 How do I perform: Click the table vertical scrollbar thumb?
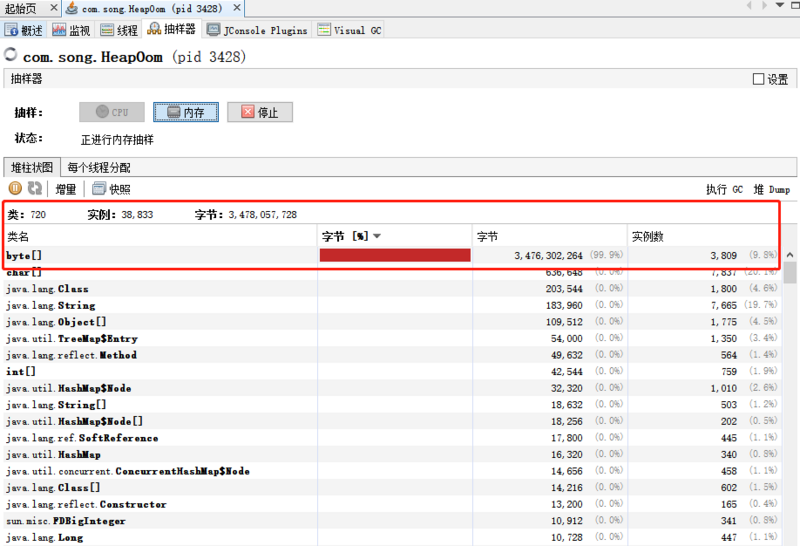[x=790, y=272]
